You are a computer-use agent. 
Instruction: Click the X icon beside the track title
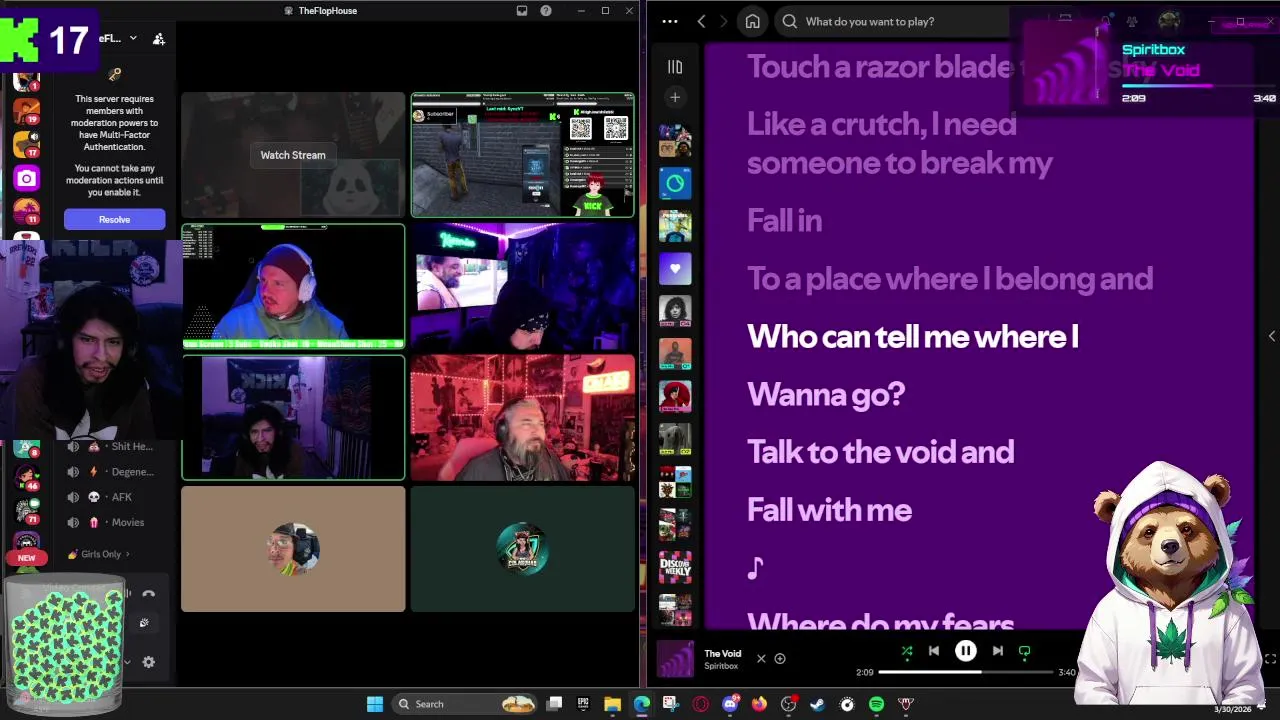tap(761, 659)
